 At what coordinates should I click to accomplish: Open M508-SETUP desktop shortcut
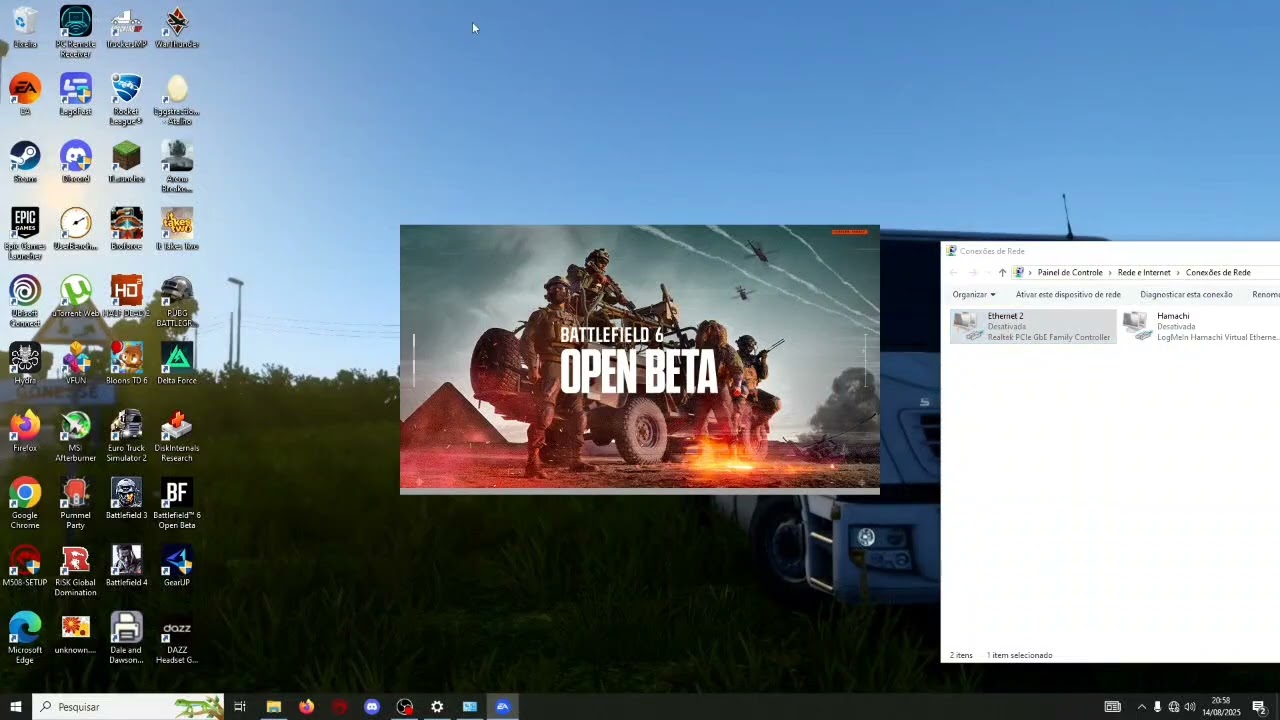click(25, 565)
